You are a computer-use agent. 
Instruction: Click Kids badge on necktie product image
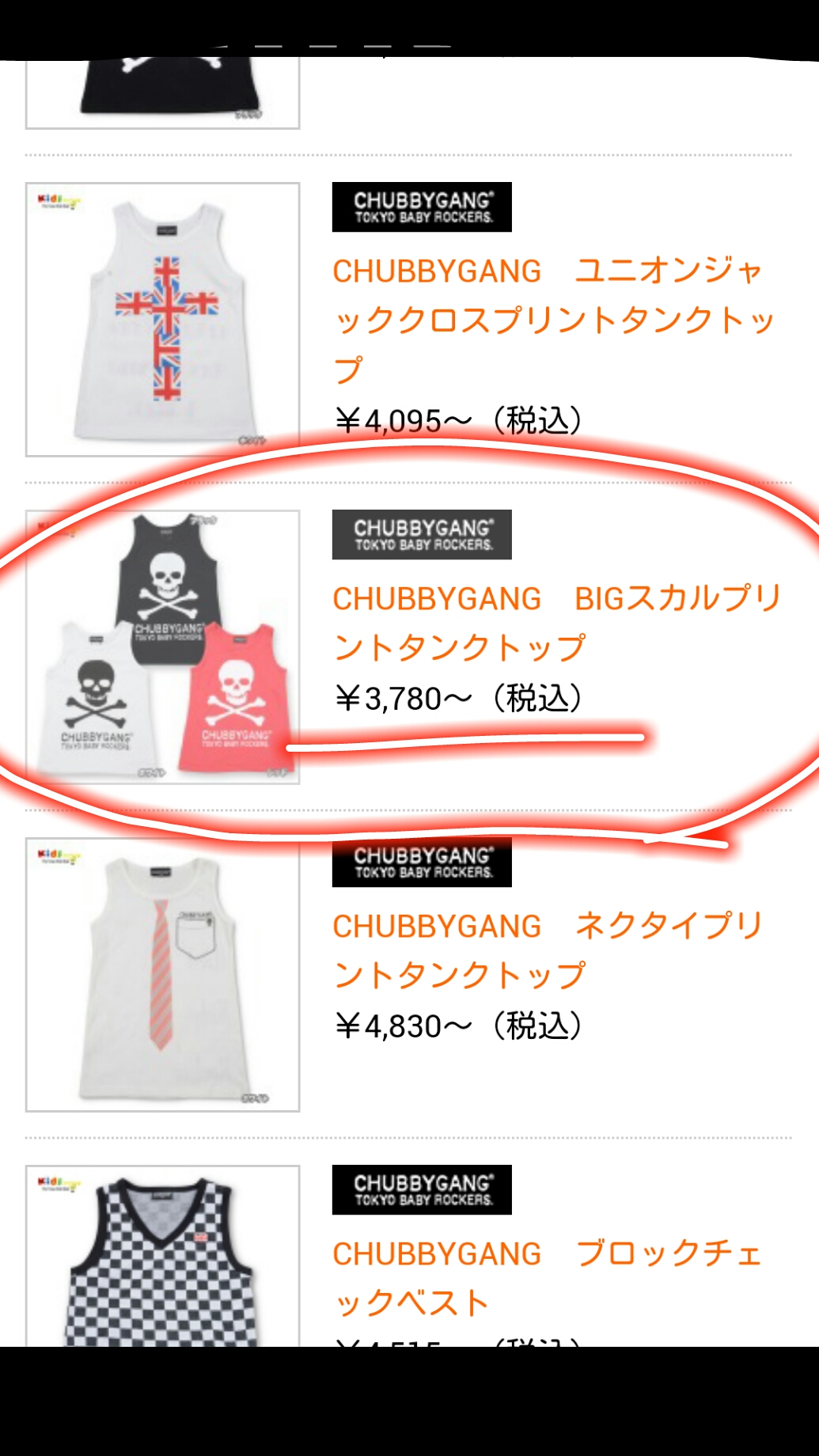(59, 855)
